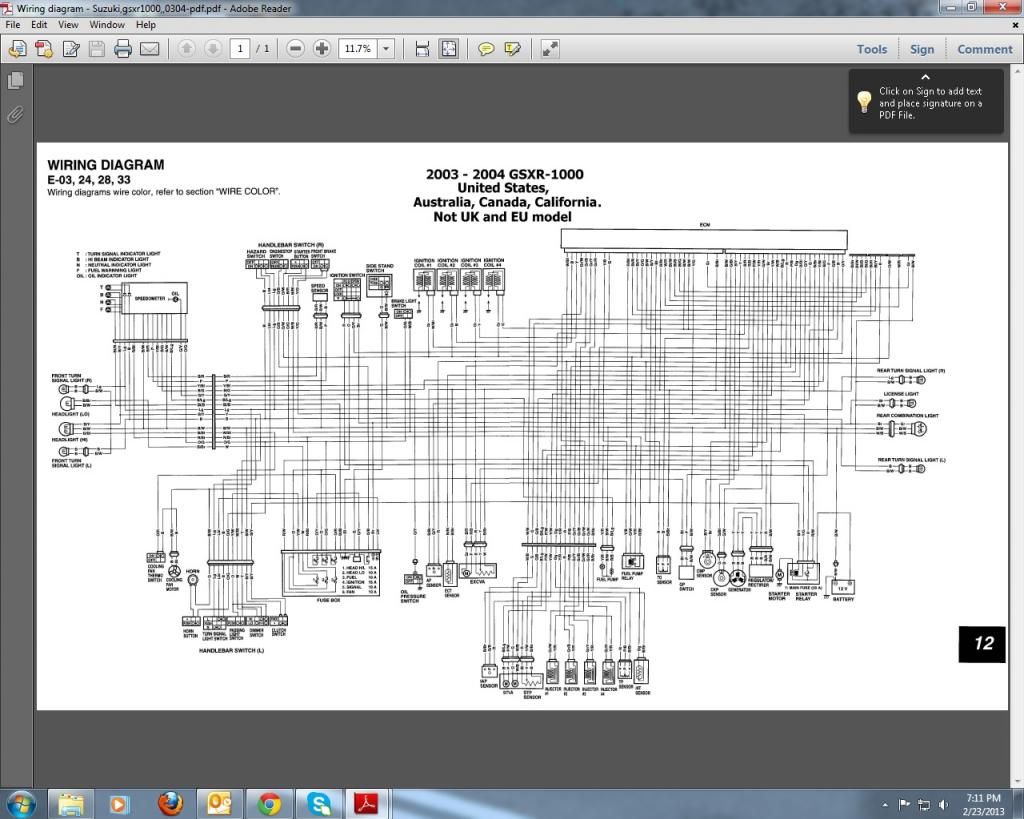Show hidden tray icons arrow
This screenshot has width=1024, height=819.
coord(885,805)
